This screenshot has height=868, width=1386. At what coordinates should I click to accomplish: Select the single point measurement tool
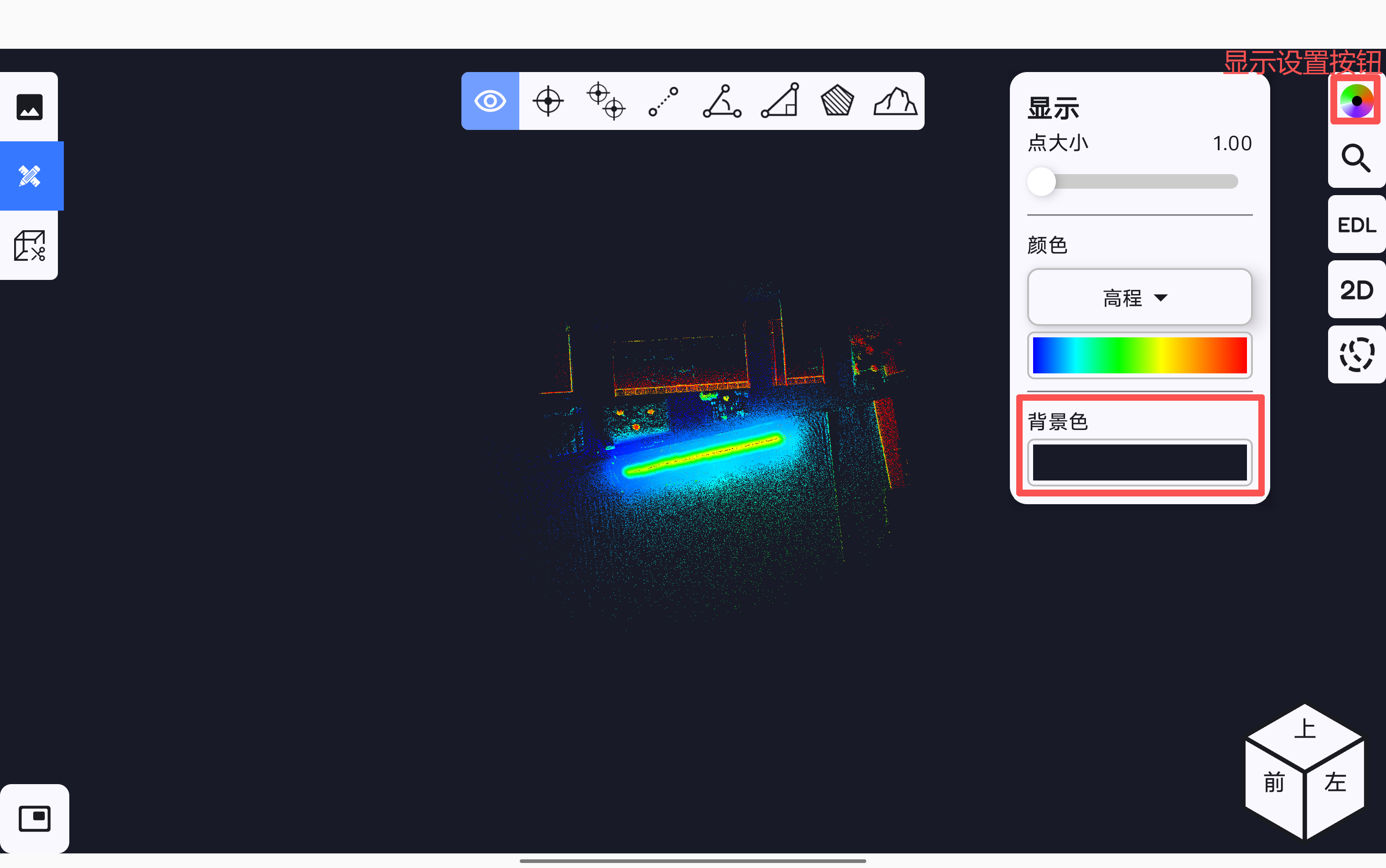(x=548, y=101)
